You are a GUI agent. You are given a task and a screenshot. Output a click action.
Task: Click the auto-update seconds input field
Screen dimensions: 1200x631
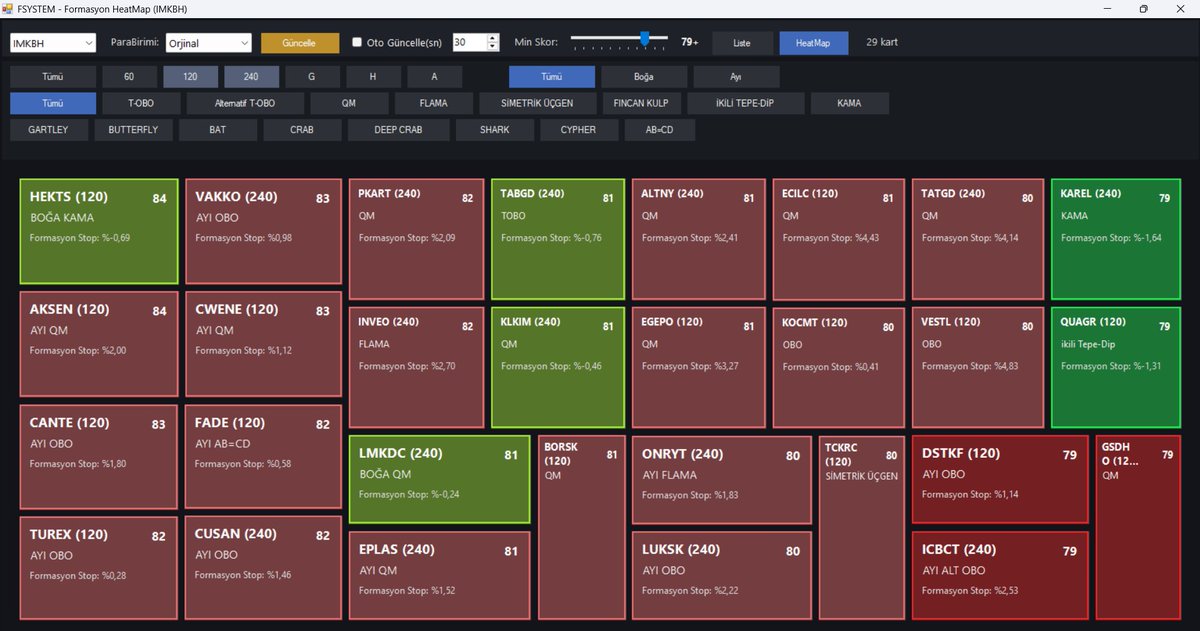468,43
